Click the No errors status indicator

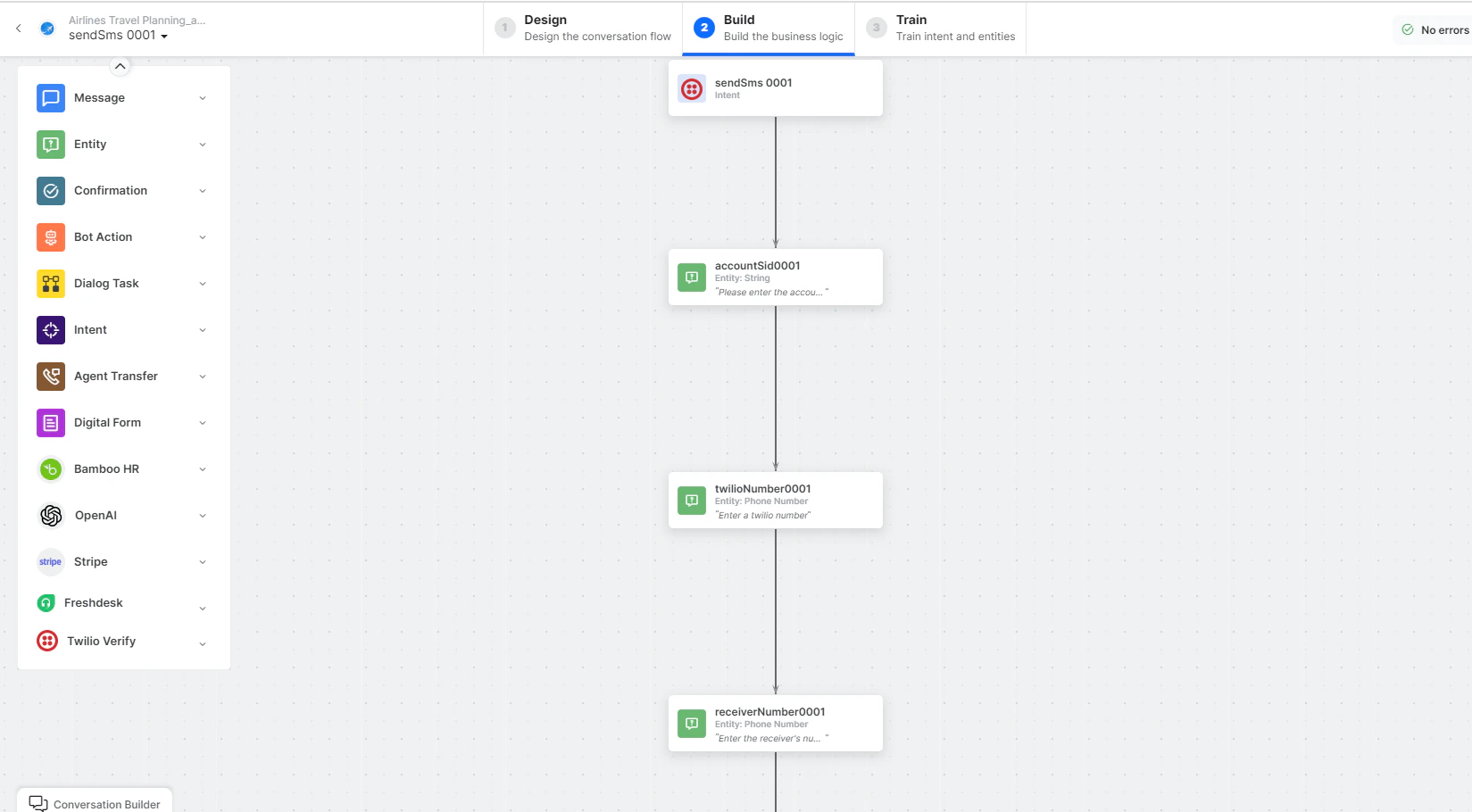[x=1432, y=29]
